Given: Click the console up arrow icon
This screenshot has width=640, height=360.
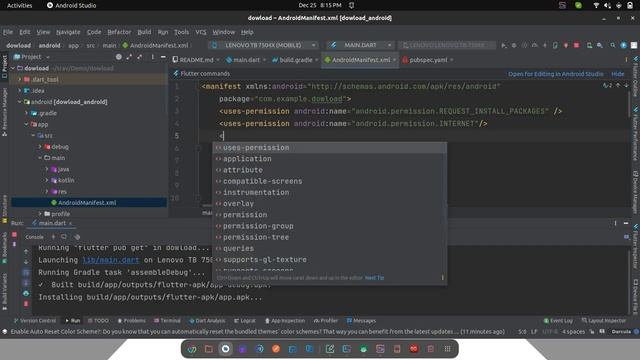Looking at the screenshot, I should [x=26, y=251].
